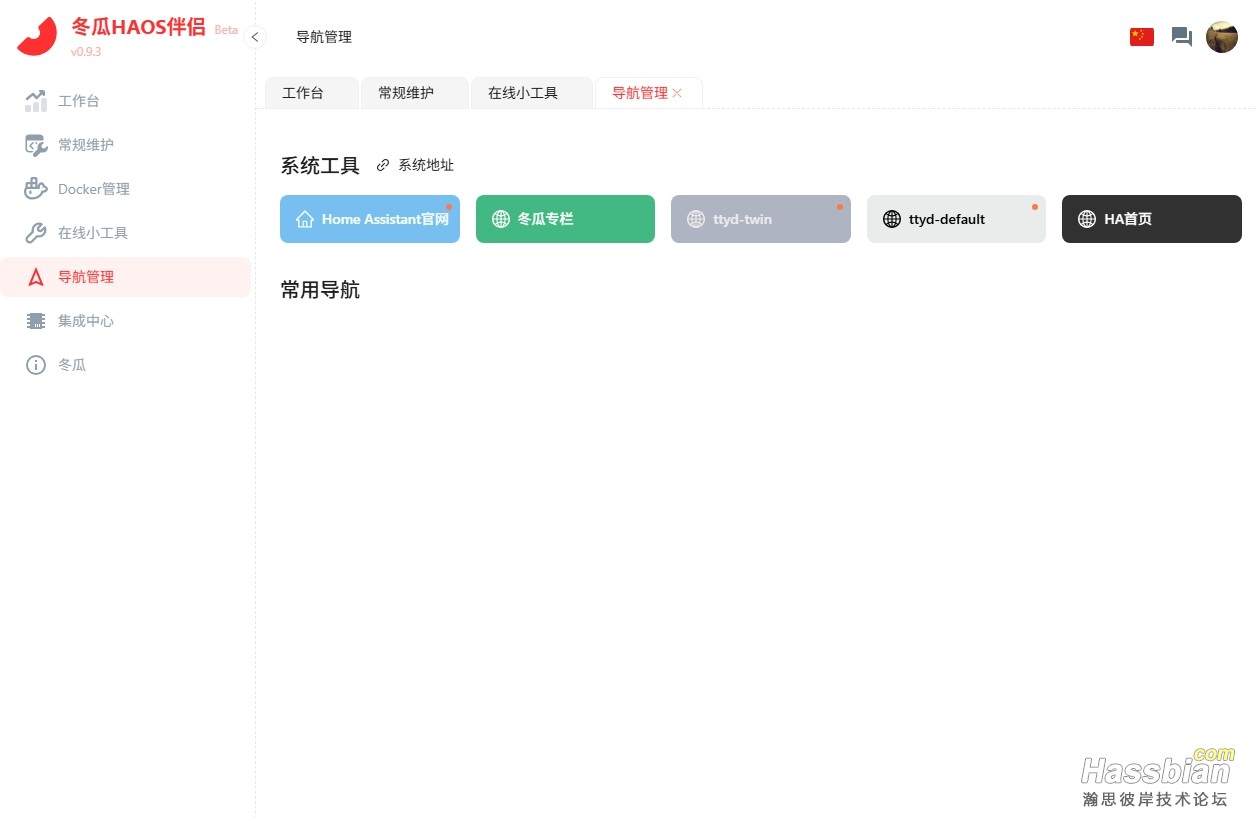Click the 导航管理 breadcrumb title
1256x817 pixels.
324,37
